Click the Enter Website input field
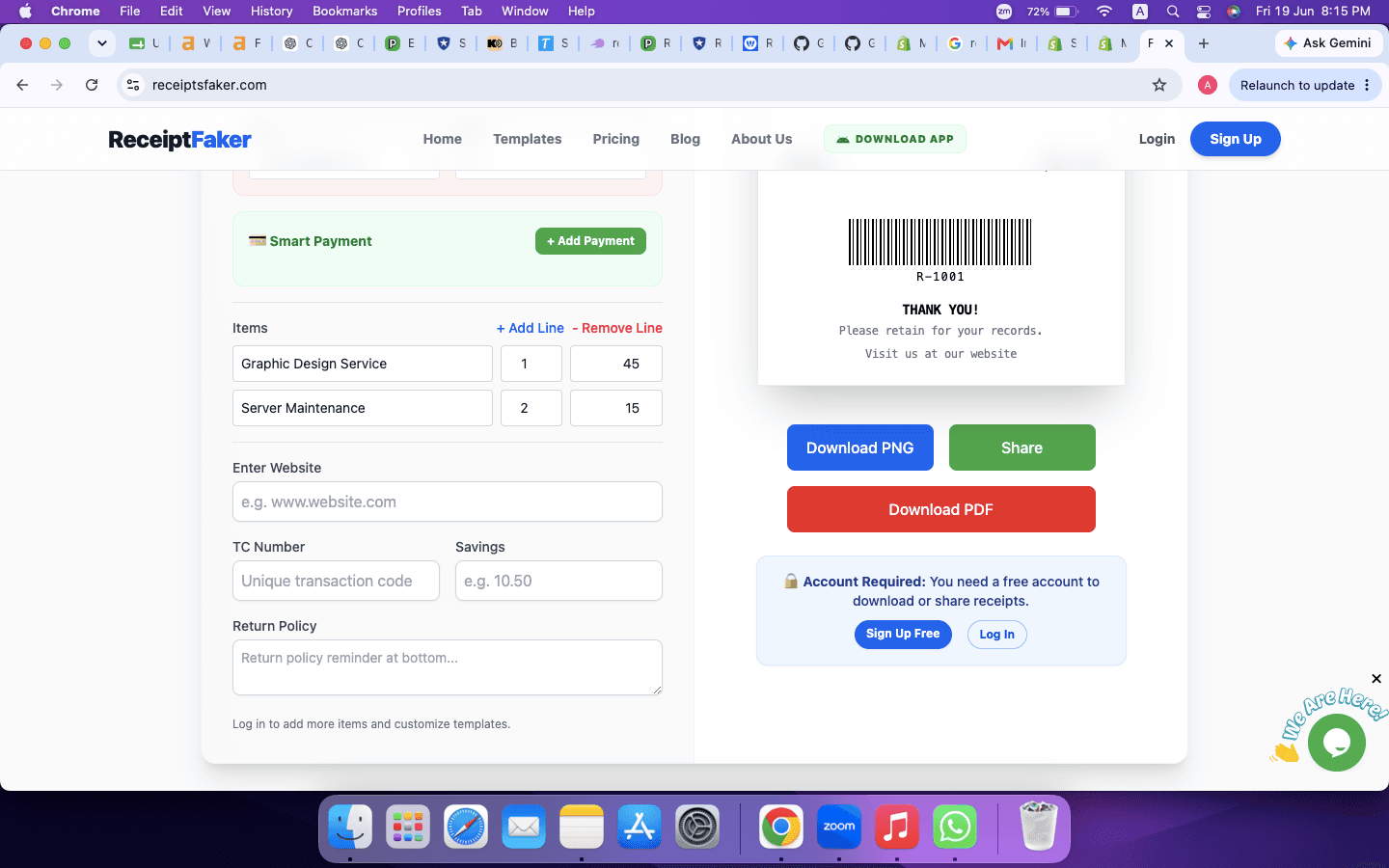 tap(448, 502)
